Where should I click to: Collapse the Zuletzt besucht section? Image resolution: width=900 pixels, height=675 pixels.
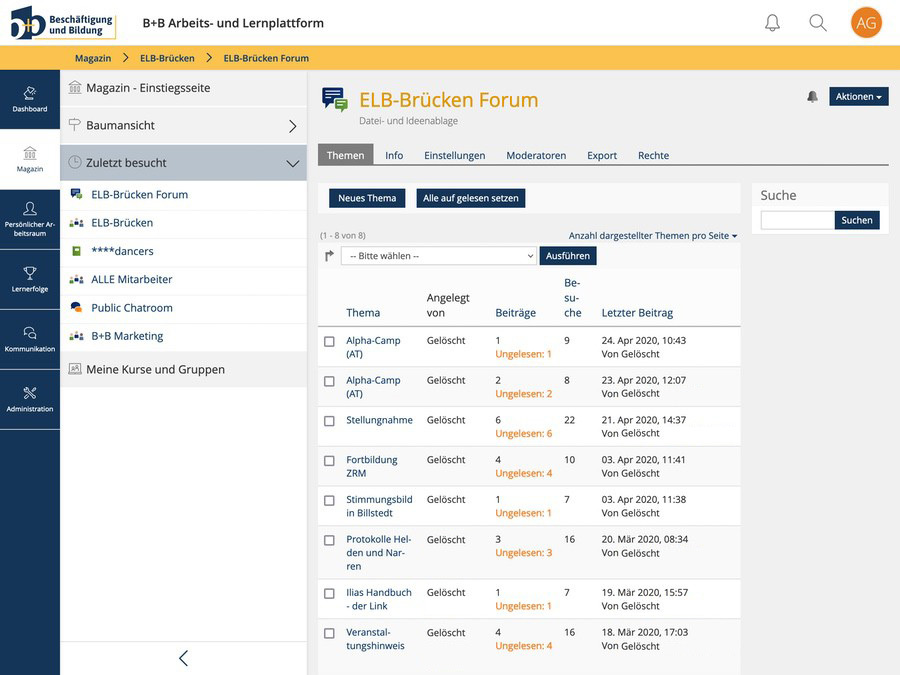click(292, 163)
